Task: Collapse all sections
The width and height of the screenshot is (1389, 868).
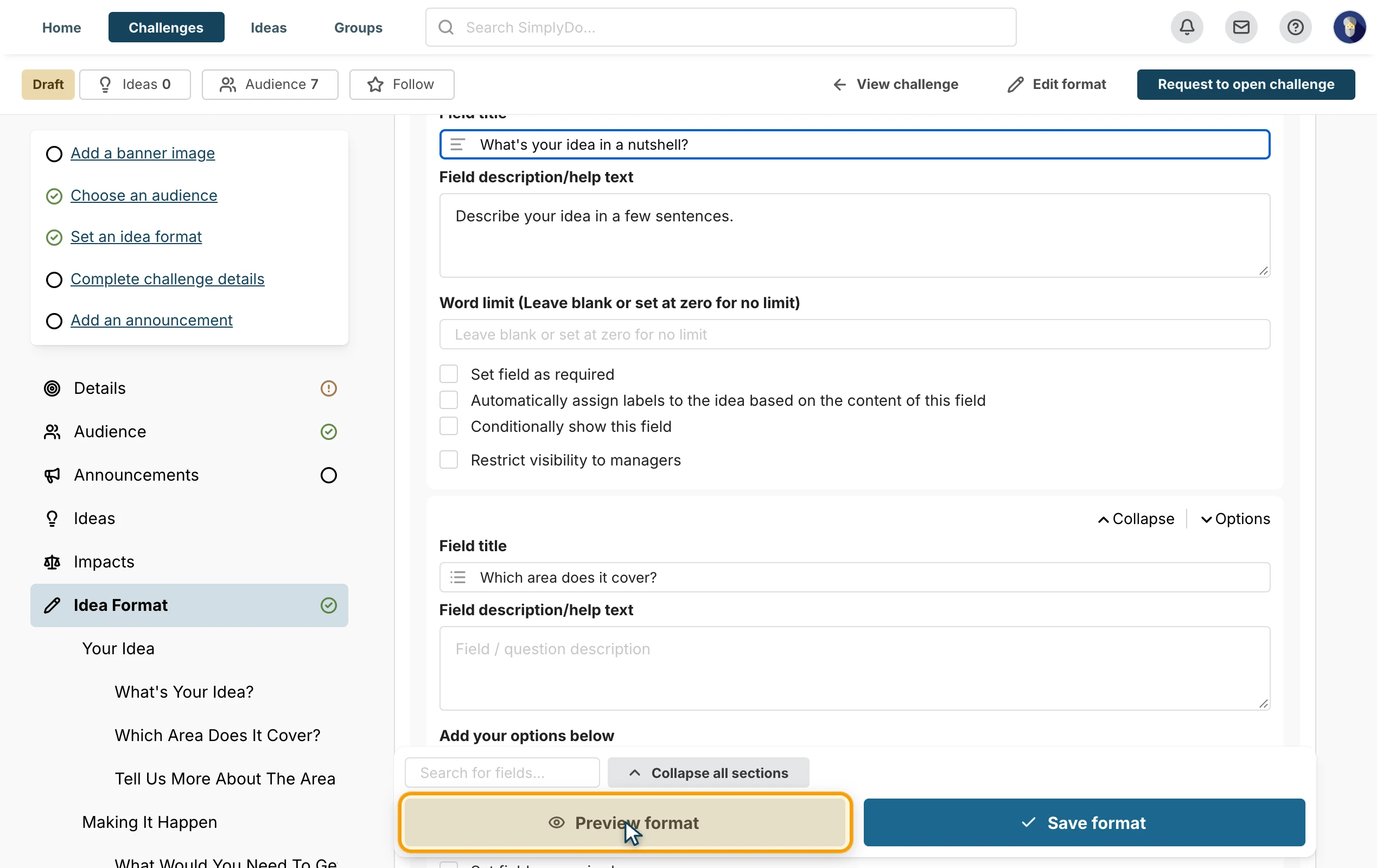Action: (x=708, y=773)
